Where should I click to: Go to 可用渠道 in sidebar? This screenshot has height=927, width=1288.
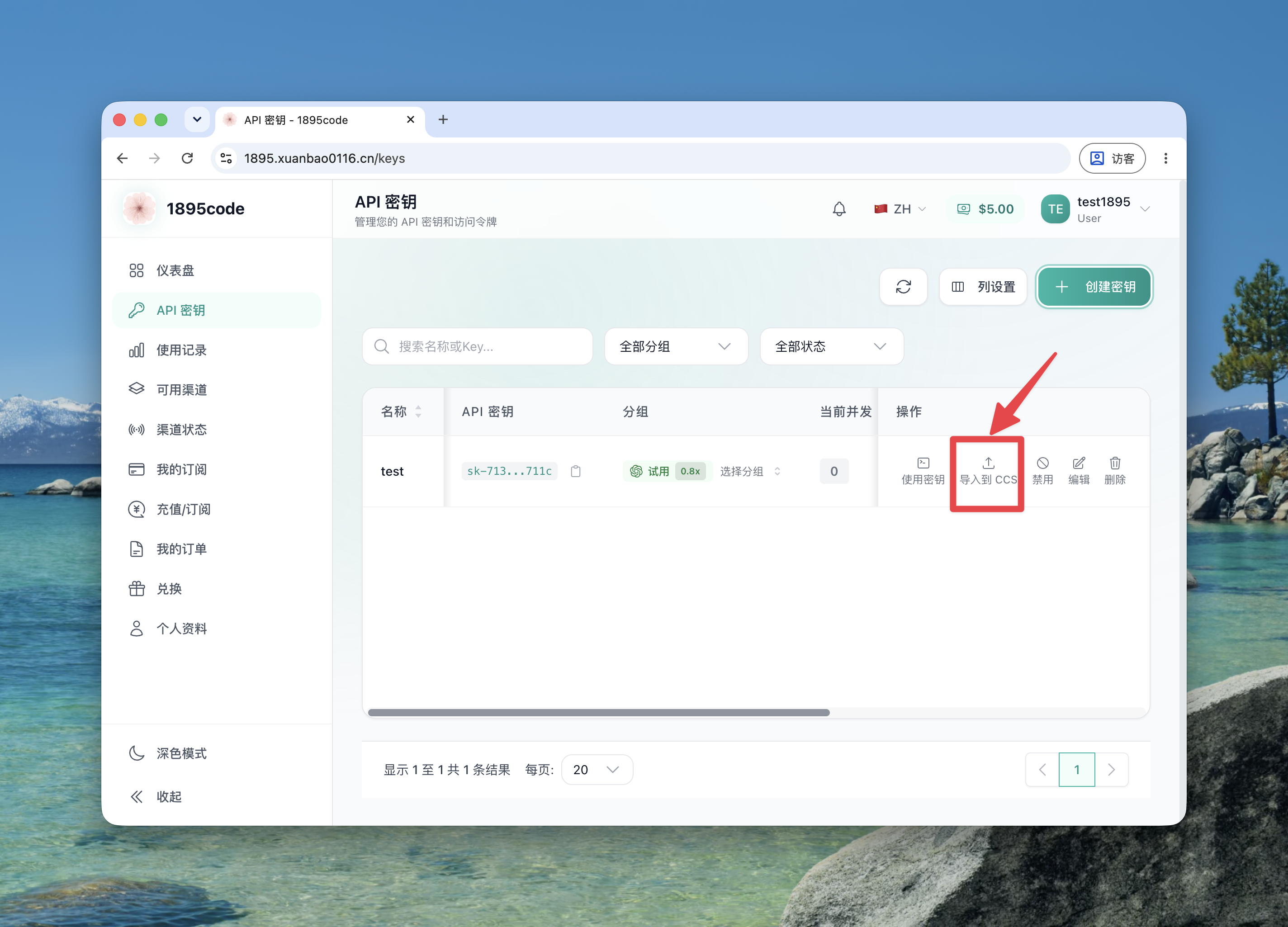216,389
